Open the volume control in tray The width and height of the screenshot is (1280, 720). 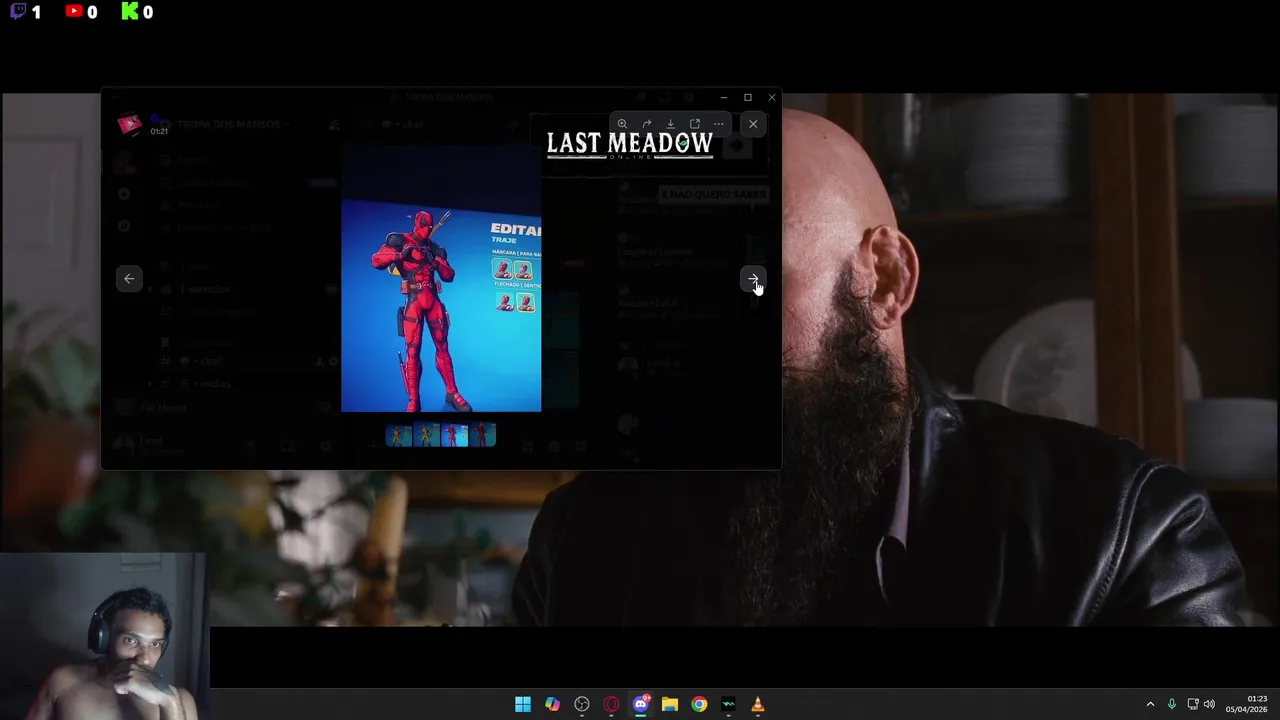click(x=1210, y=705)
